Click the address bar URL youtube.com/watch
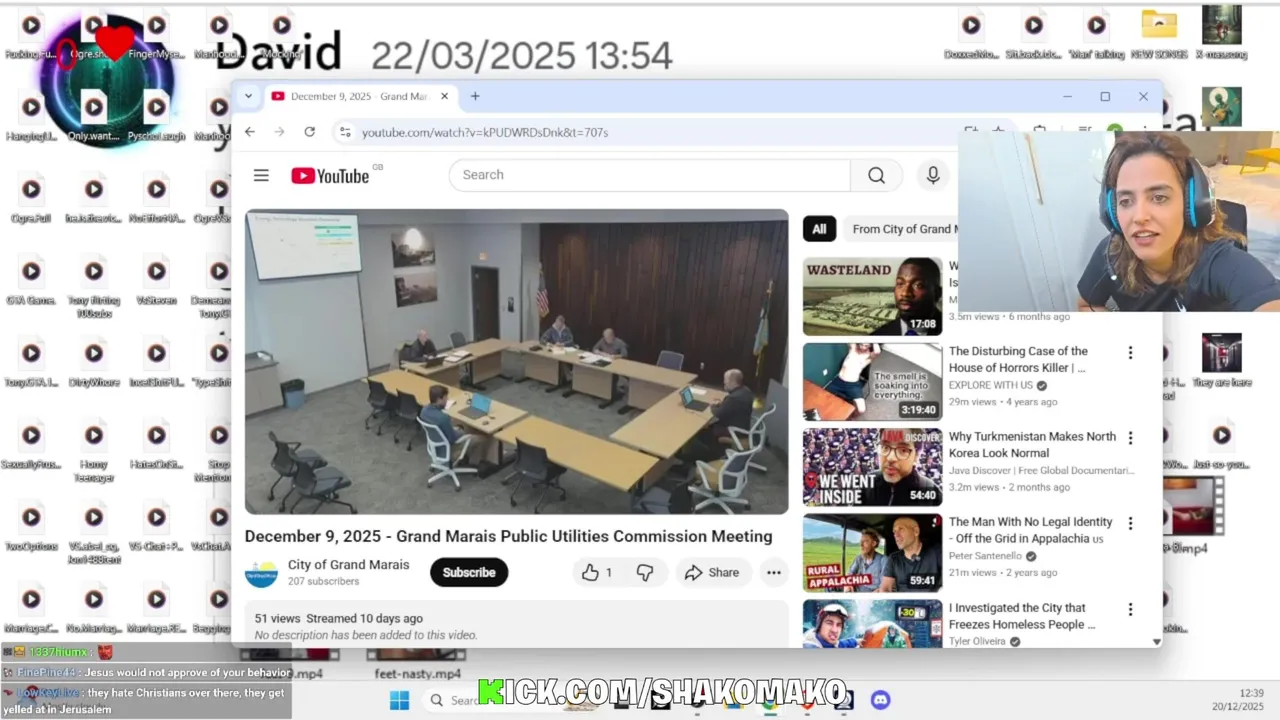Viewport: 1280px width, 720px height. pyautogui.click(x=485, y=132)
